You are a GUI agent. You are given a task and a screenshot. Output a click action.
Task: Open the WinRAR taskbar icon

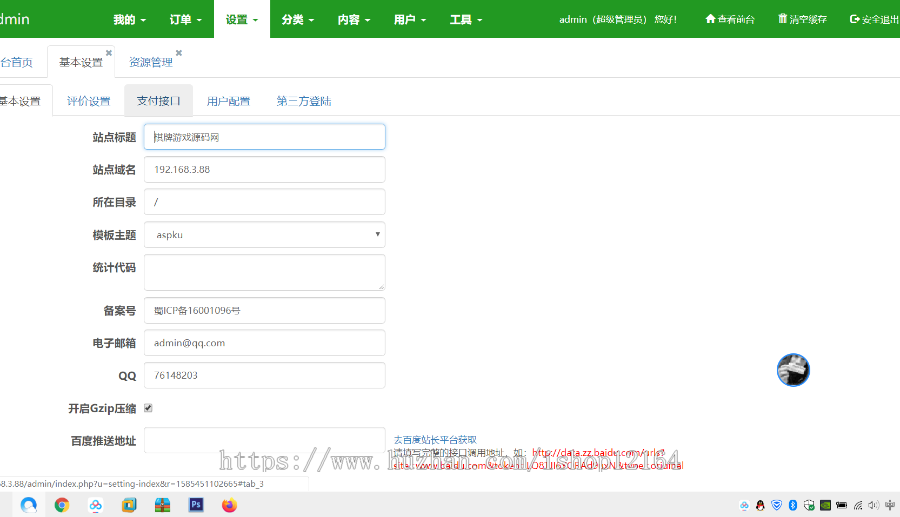pos(162,505)
